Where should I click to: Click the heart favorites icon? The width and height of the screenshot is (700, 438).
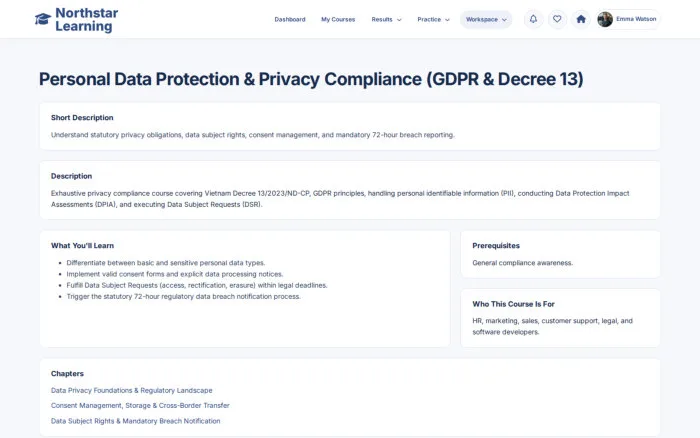tap(557, 19)
